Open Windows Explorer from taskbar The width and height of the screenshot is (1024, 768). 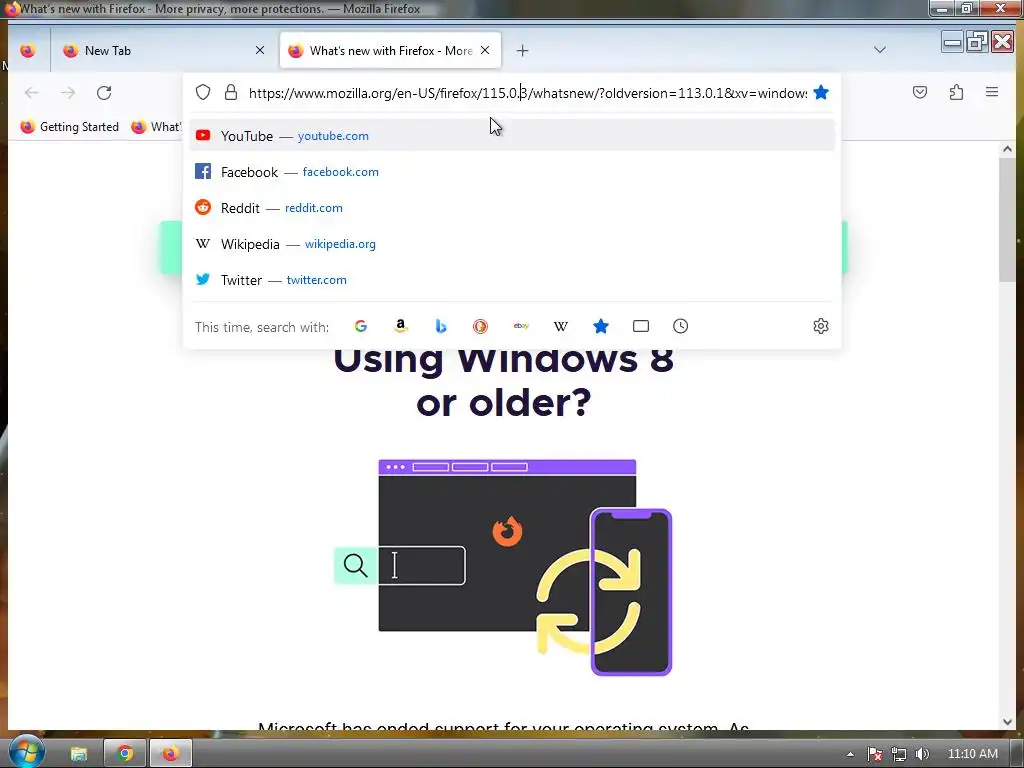(80, 753)
